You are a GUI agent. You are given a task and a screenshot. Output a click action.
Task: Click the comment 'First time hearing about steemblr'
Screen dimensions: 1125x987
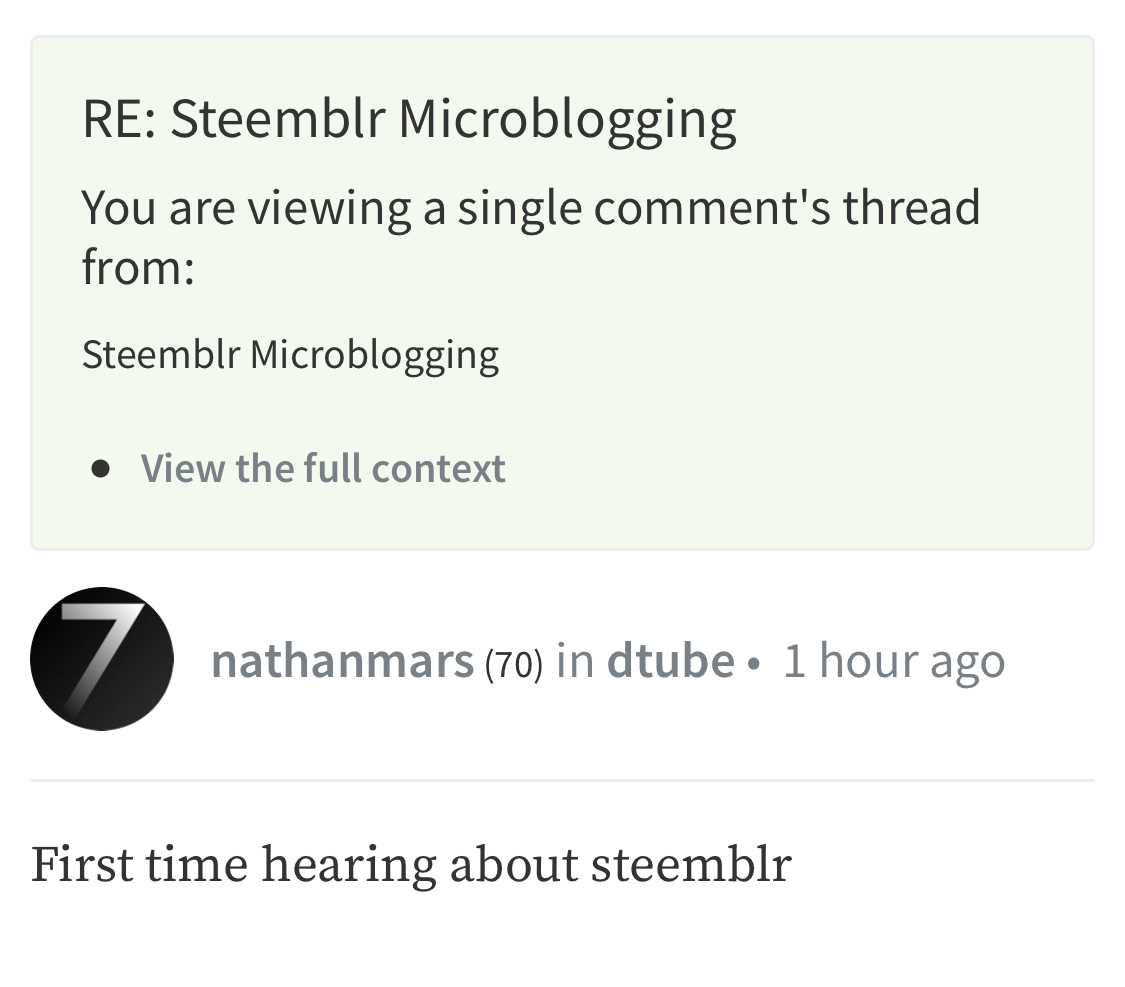[x=411, y=864]
